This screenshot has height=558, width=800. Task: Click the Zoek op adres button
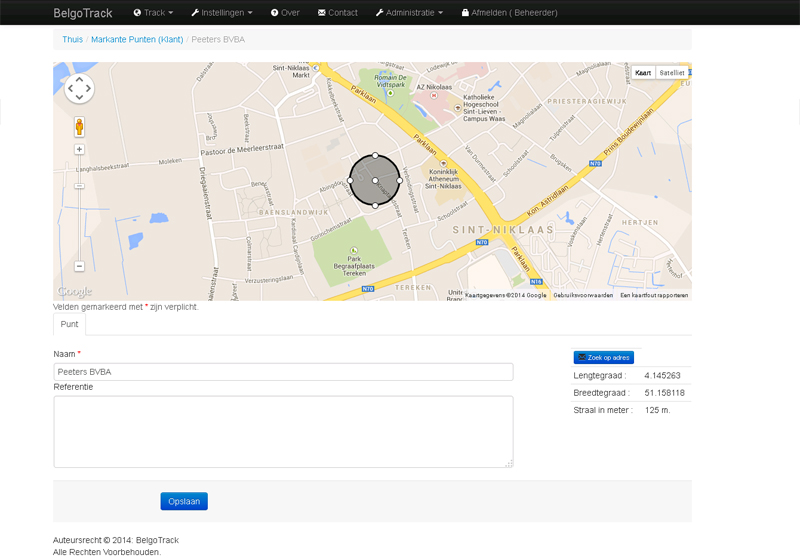click(604, 358)
